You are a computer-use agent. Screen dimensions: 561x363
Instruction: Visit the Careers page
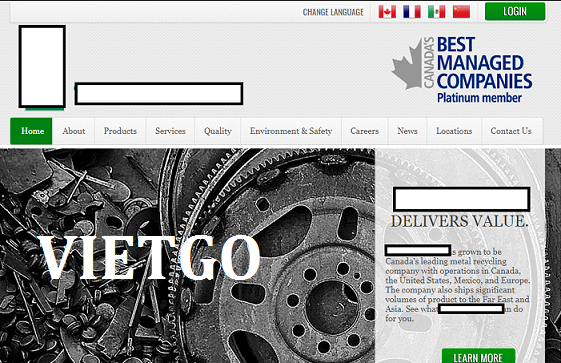(x=365, y=131)
